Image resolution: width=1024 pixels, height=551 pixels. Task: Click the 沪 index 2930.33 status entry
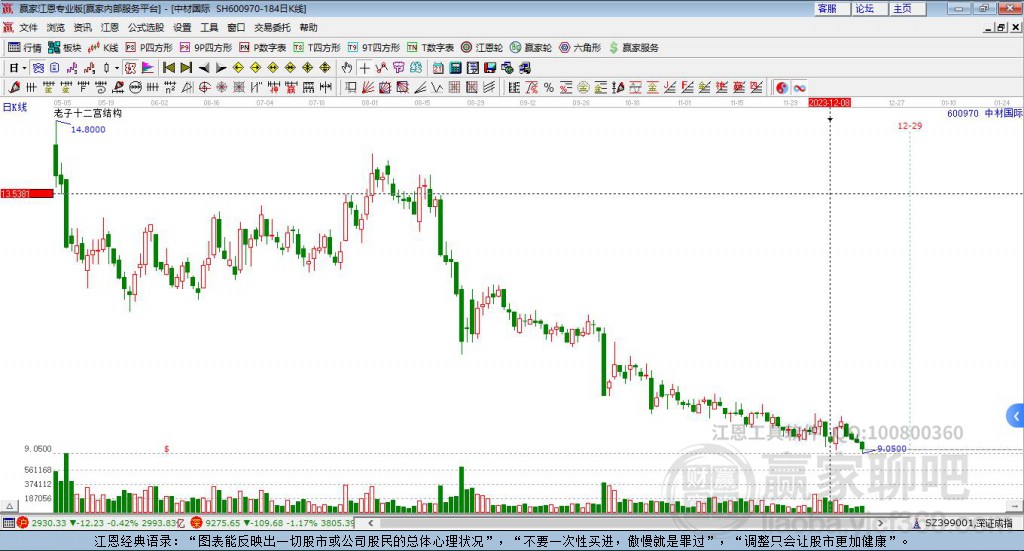point(100,523)
